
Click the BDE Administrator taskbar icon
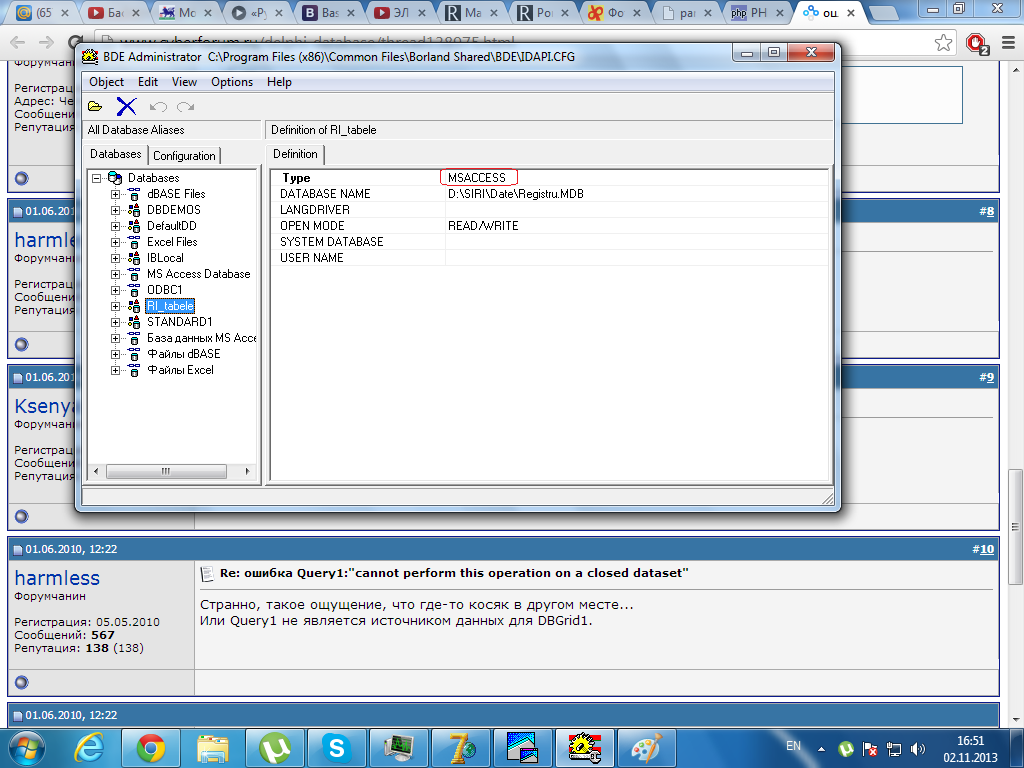584,748
